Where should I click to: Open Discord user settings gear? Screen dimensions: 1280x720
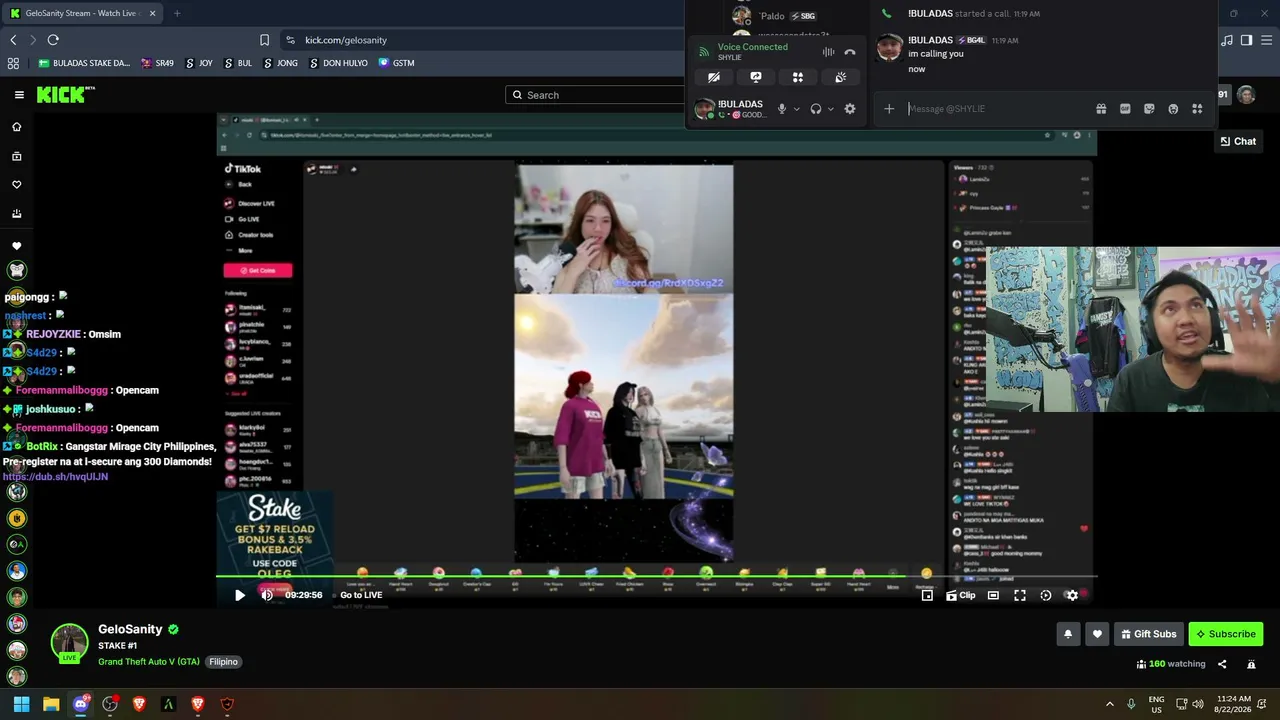point(850,109)
